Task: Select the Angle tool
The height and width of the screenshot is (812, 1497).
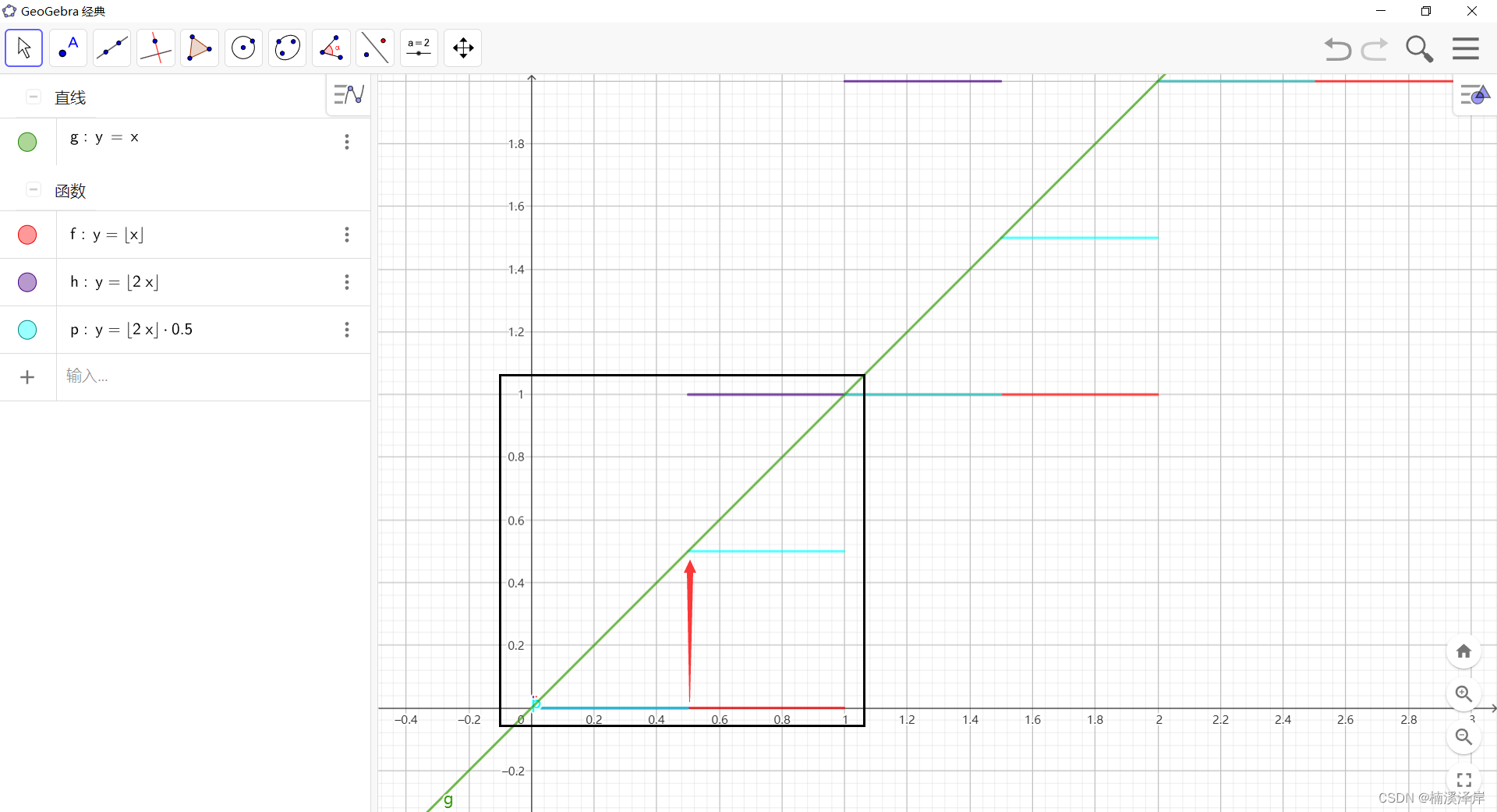Action: pos(331,48)
